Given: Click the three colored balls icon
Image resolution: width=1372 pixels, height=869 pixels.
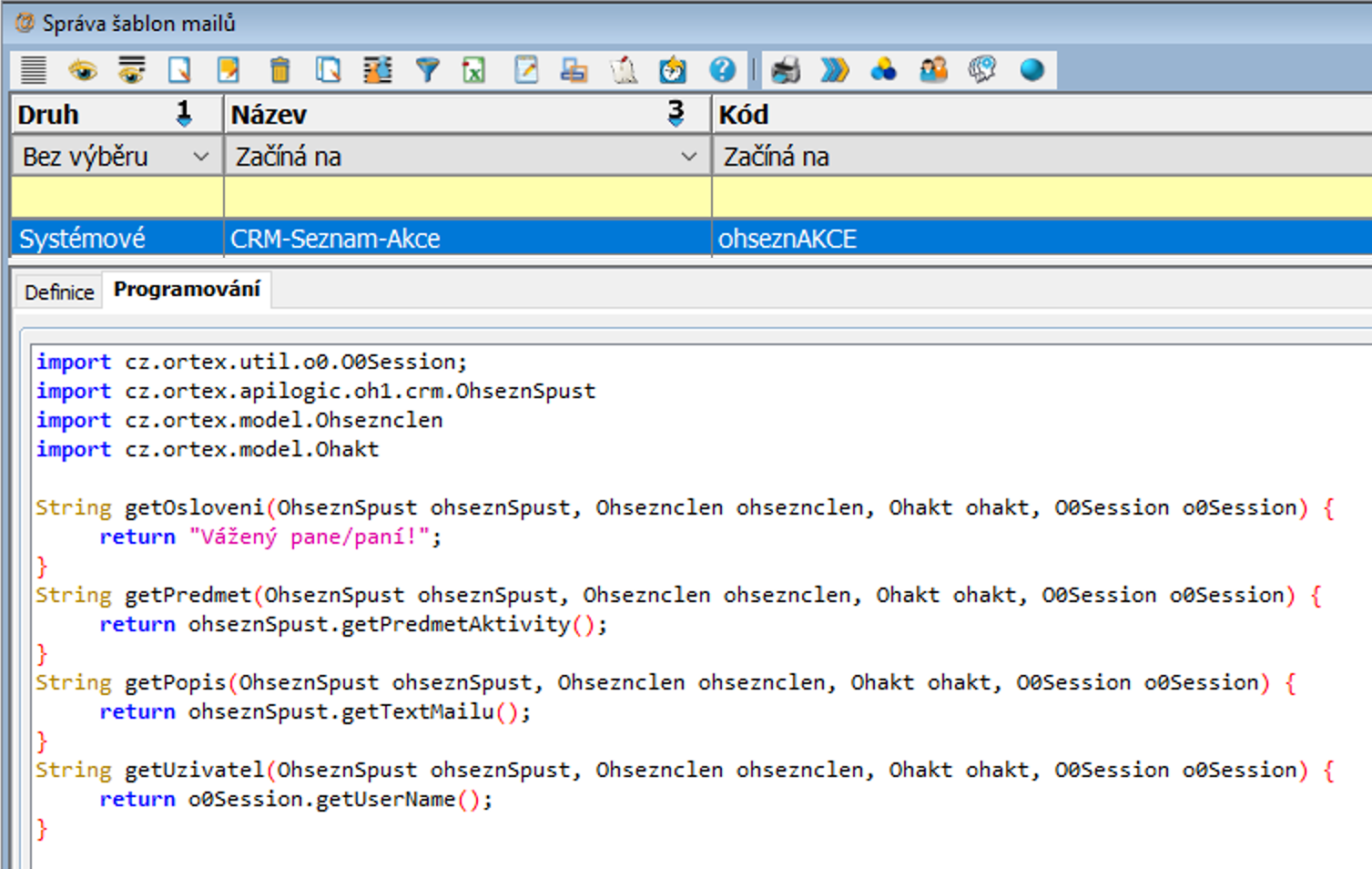Looking at the screenshot, I should [883, 70].
